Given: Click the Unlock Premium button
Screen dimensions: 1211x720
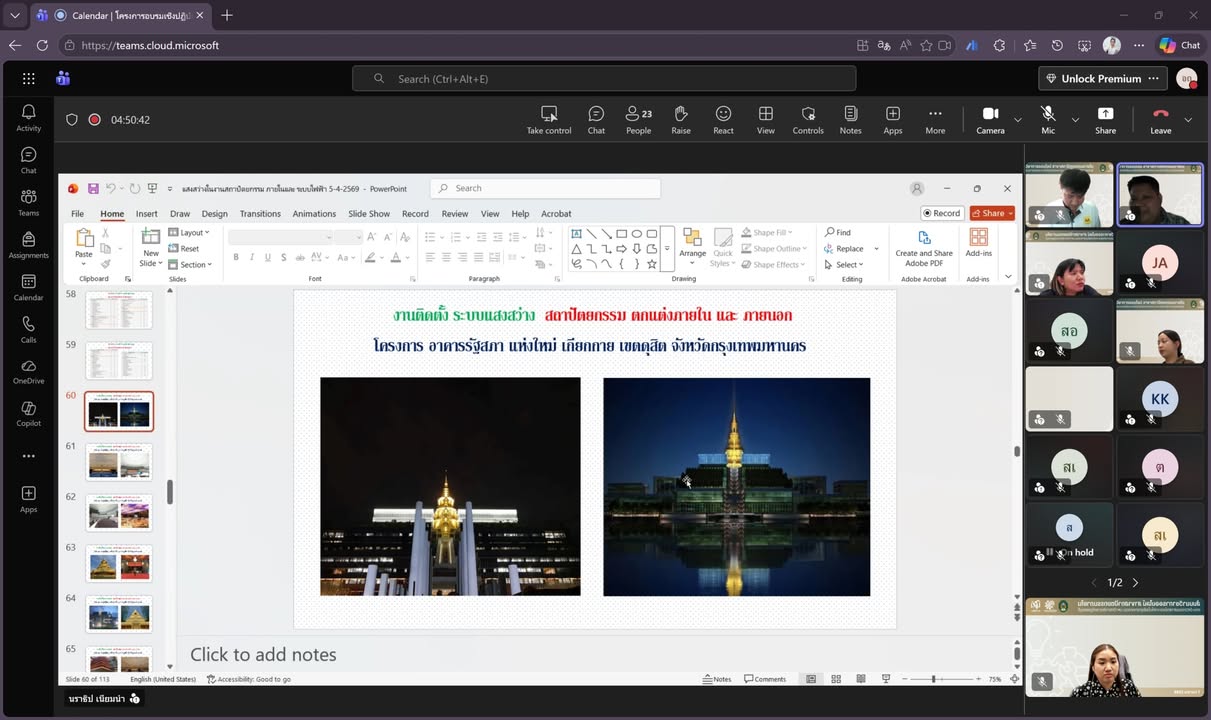Looking at the screenshot, I should pyautogui.click(x=1092, y=79).
